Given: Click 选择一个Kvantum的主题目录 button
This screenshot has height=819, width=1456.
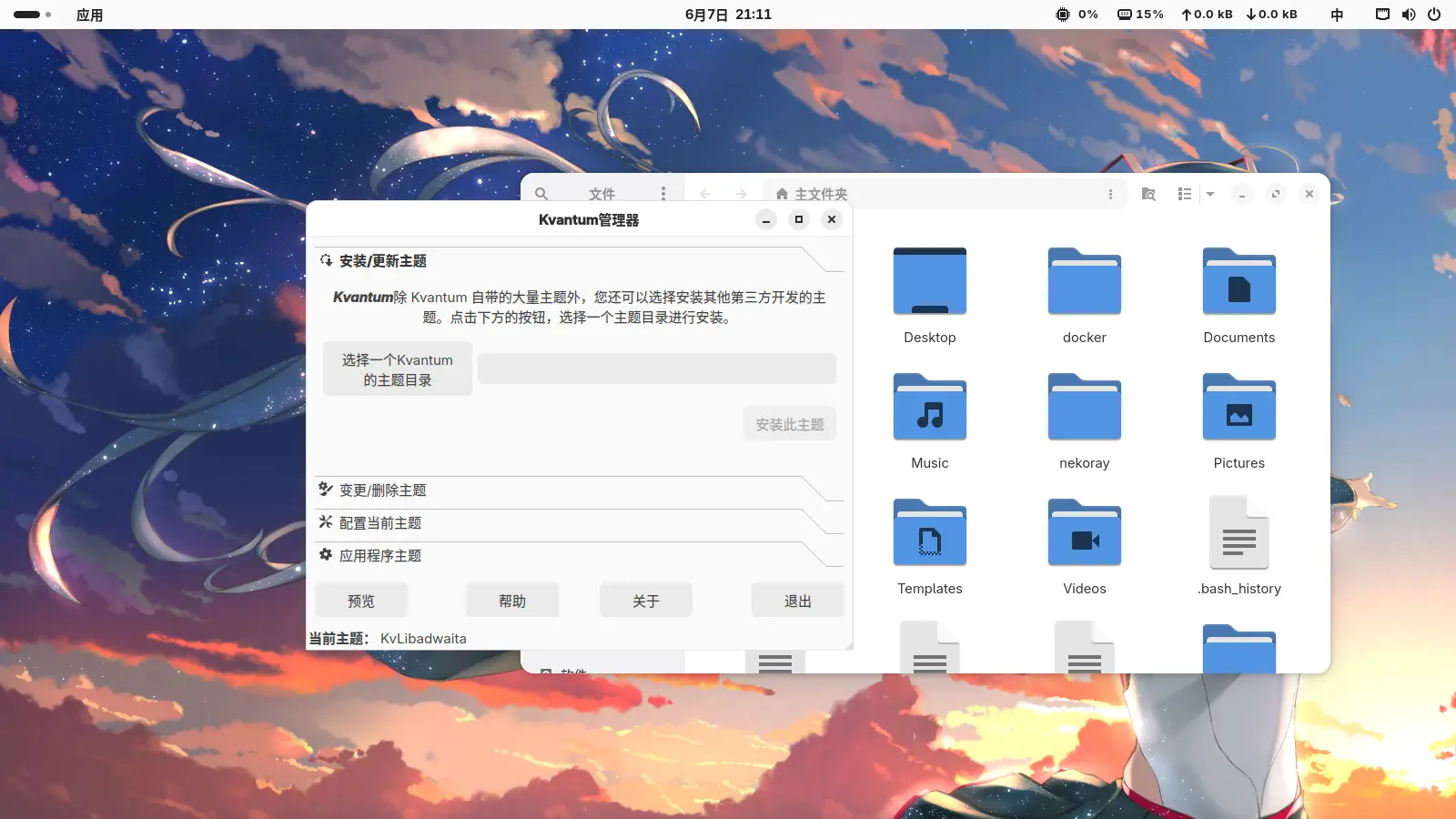Looking at the screenshot, I should click(x=397, y=369).
